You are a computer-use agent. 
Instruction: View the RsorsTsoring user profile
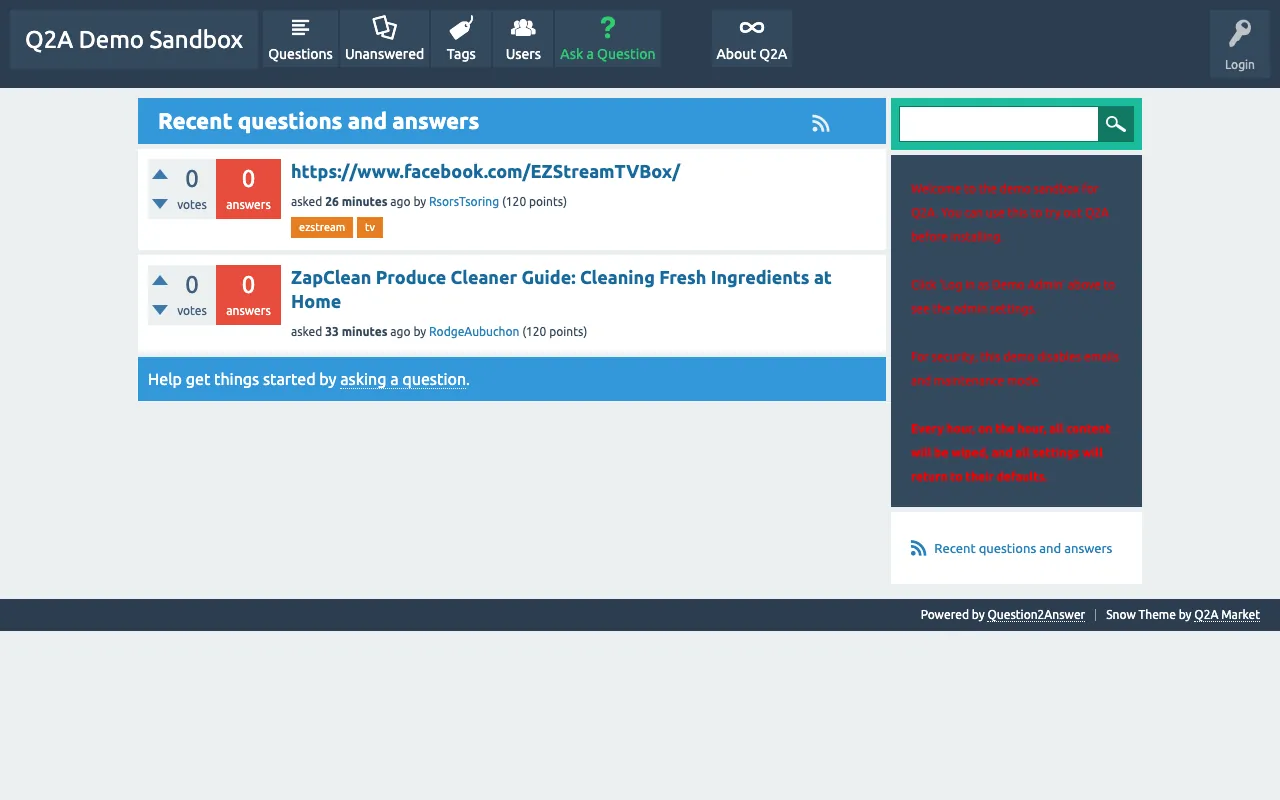(464, 202)
